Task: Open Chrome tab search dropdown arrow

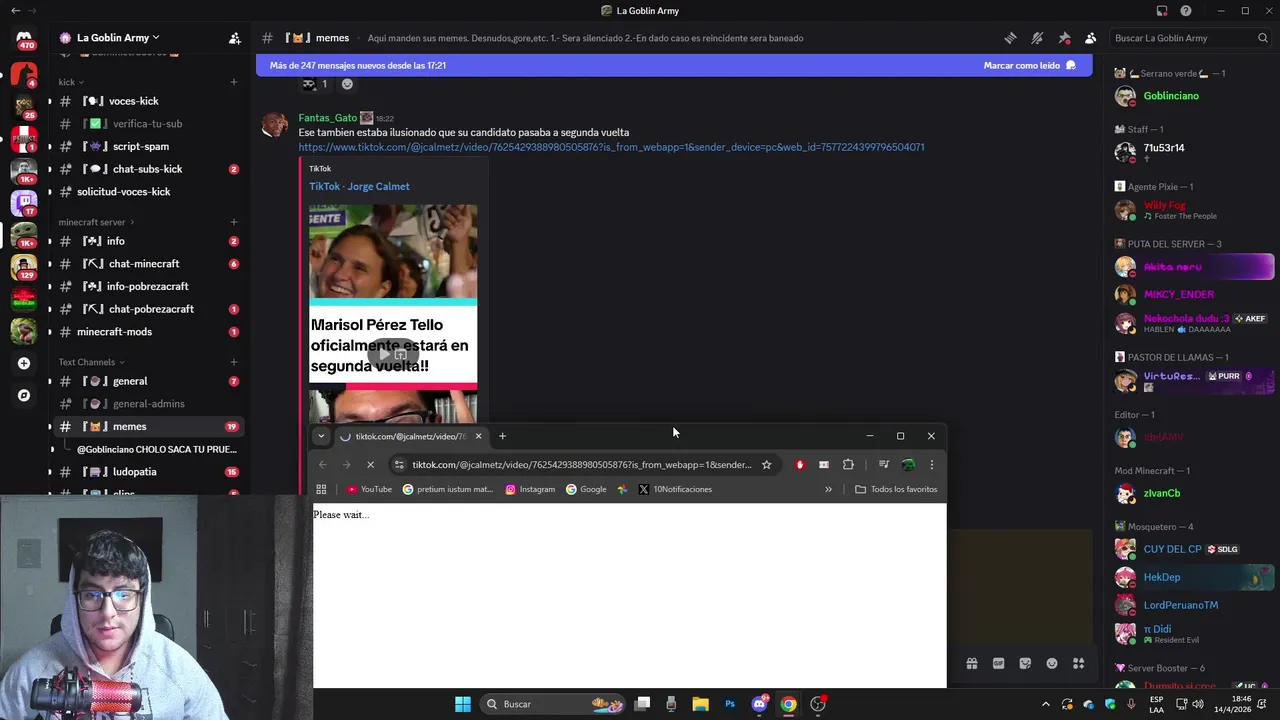Action: tap(321, 436)
